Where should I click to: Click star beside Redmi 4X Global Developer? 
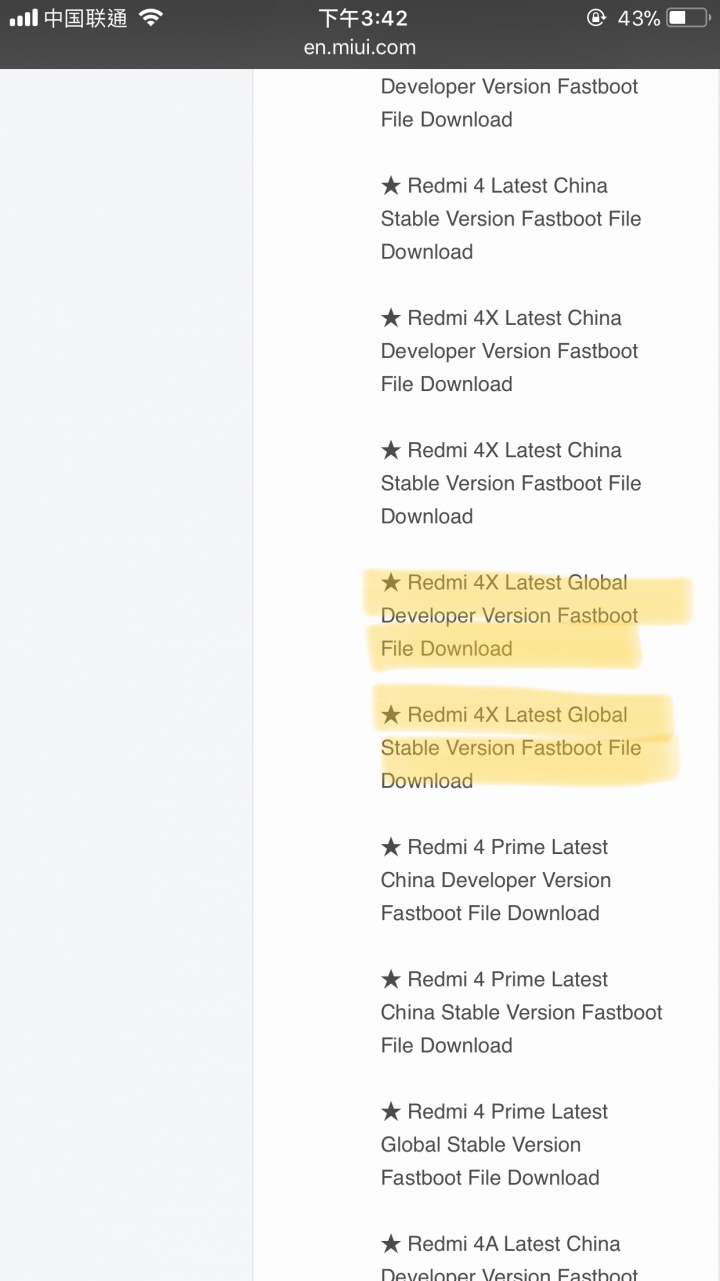pos(391,583)
